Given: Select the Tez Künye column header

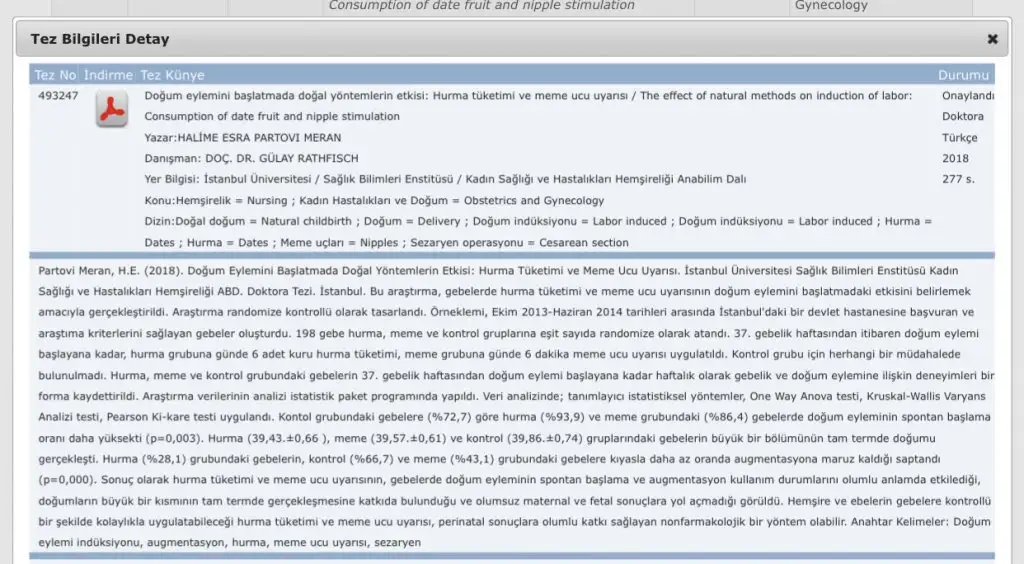Looking at the screenshot, I should [x=172, y=75].
